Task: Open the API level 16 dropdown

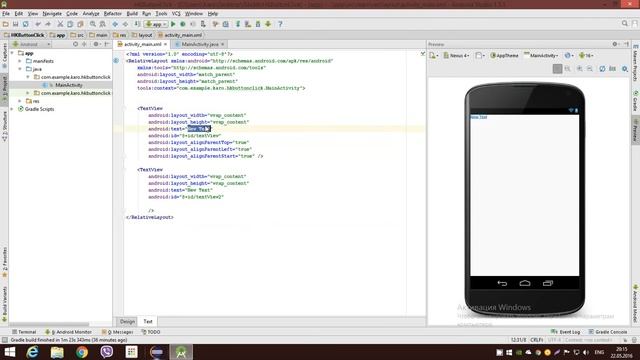Action: click(586, 56)
